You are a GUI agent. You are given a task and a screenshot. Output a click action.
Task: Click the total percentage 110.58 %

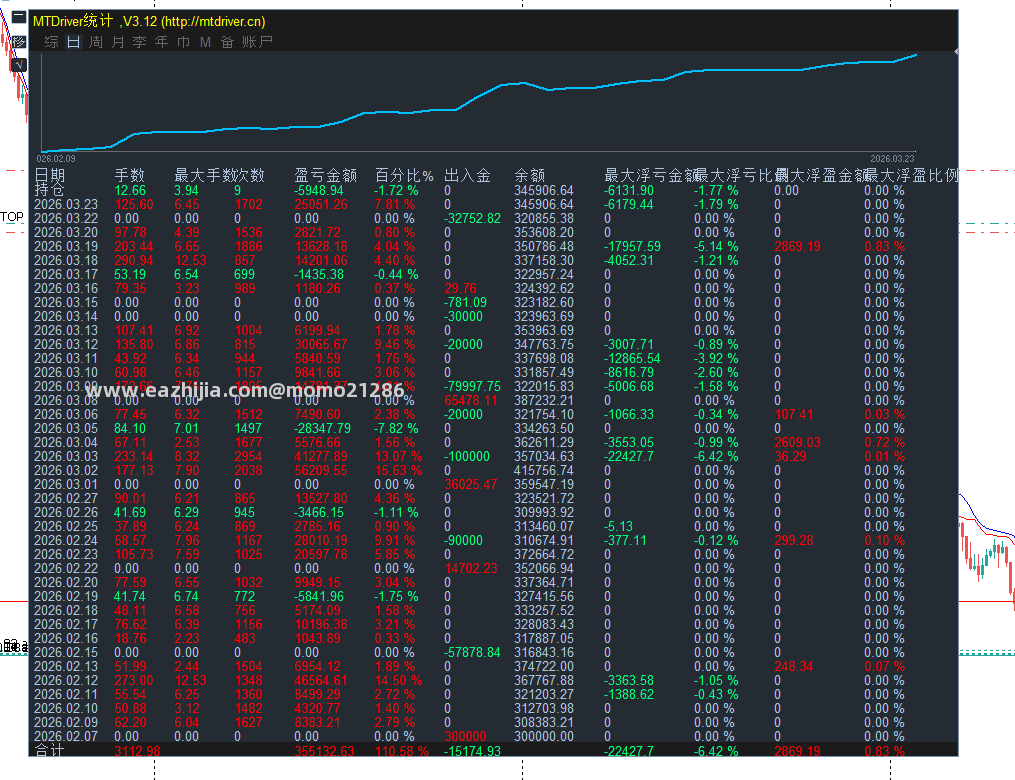[401, 751]
